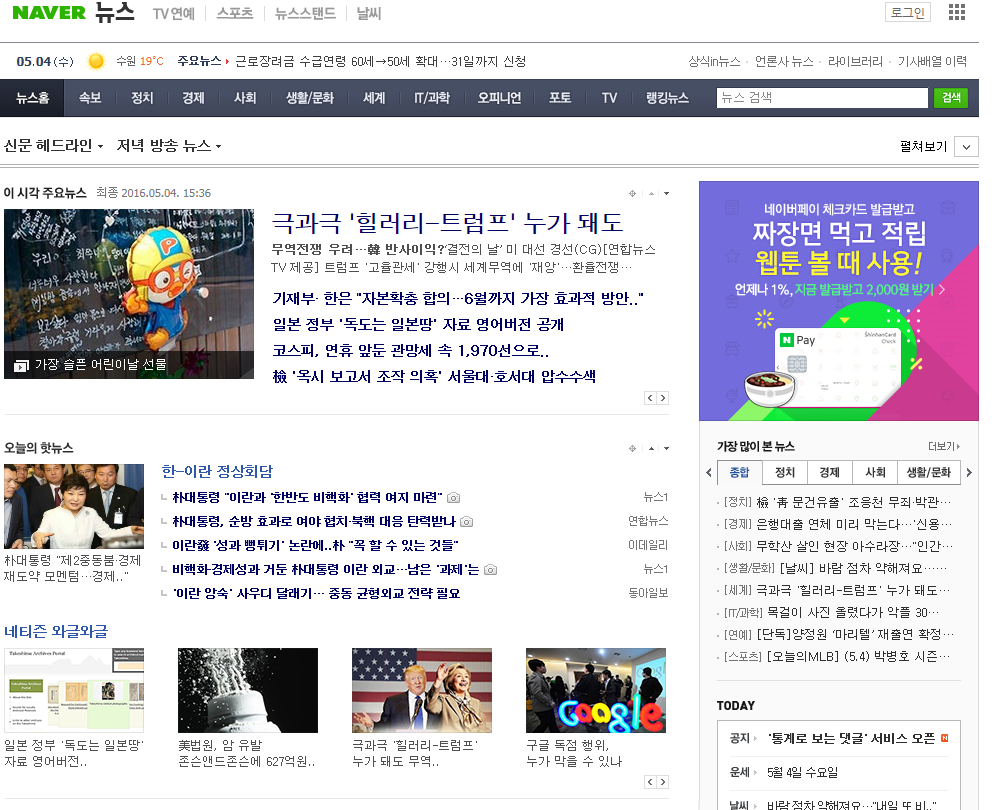This screenshot has width=996, height=810.
Task: Go to previous page of 이 시각 주요뉴스
Action: tap(650, 398)
